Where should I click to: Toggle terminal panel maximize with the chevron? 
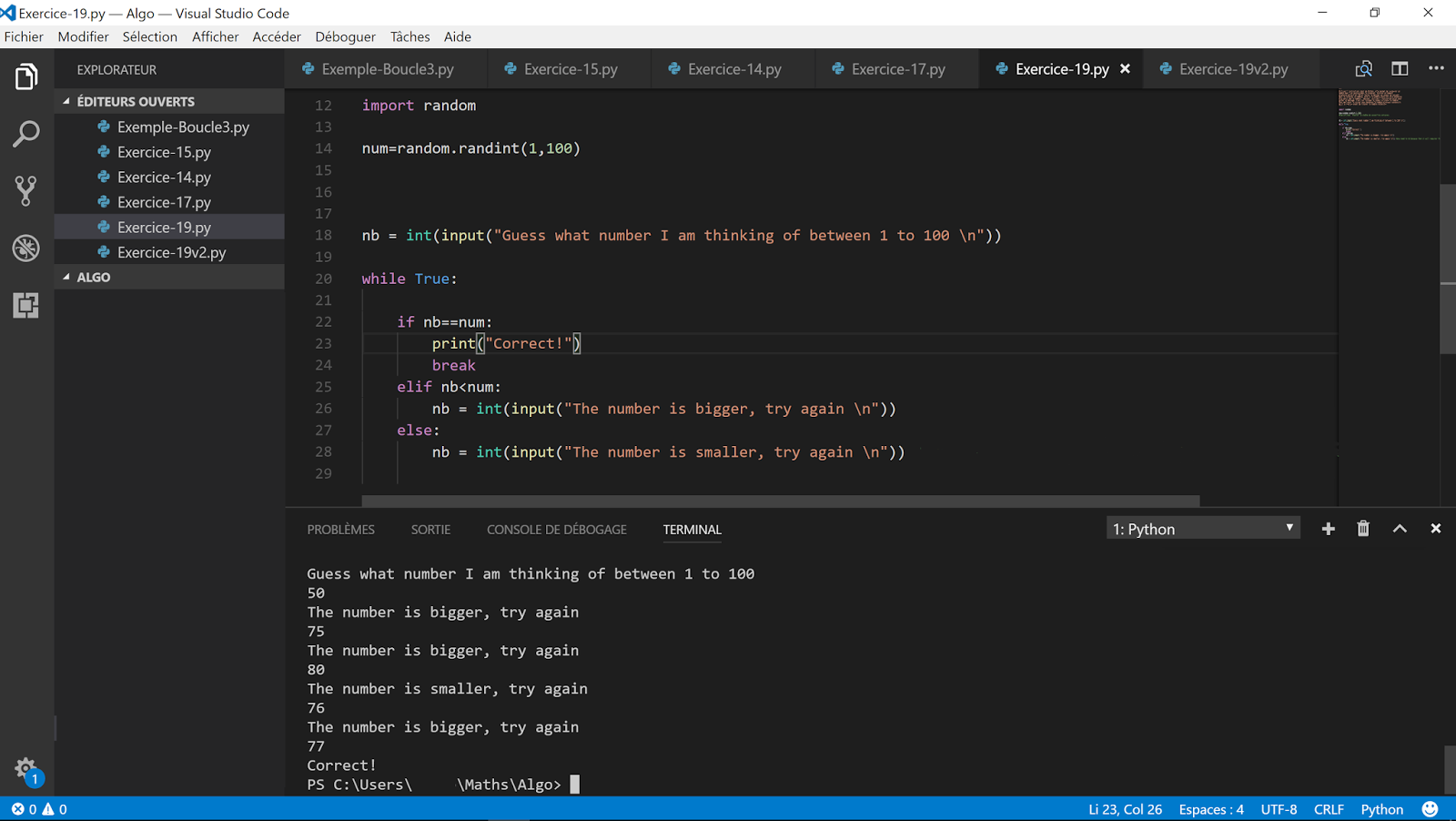pos(1399,528)
